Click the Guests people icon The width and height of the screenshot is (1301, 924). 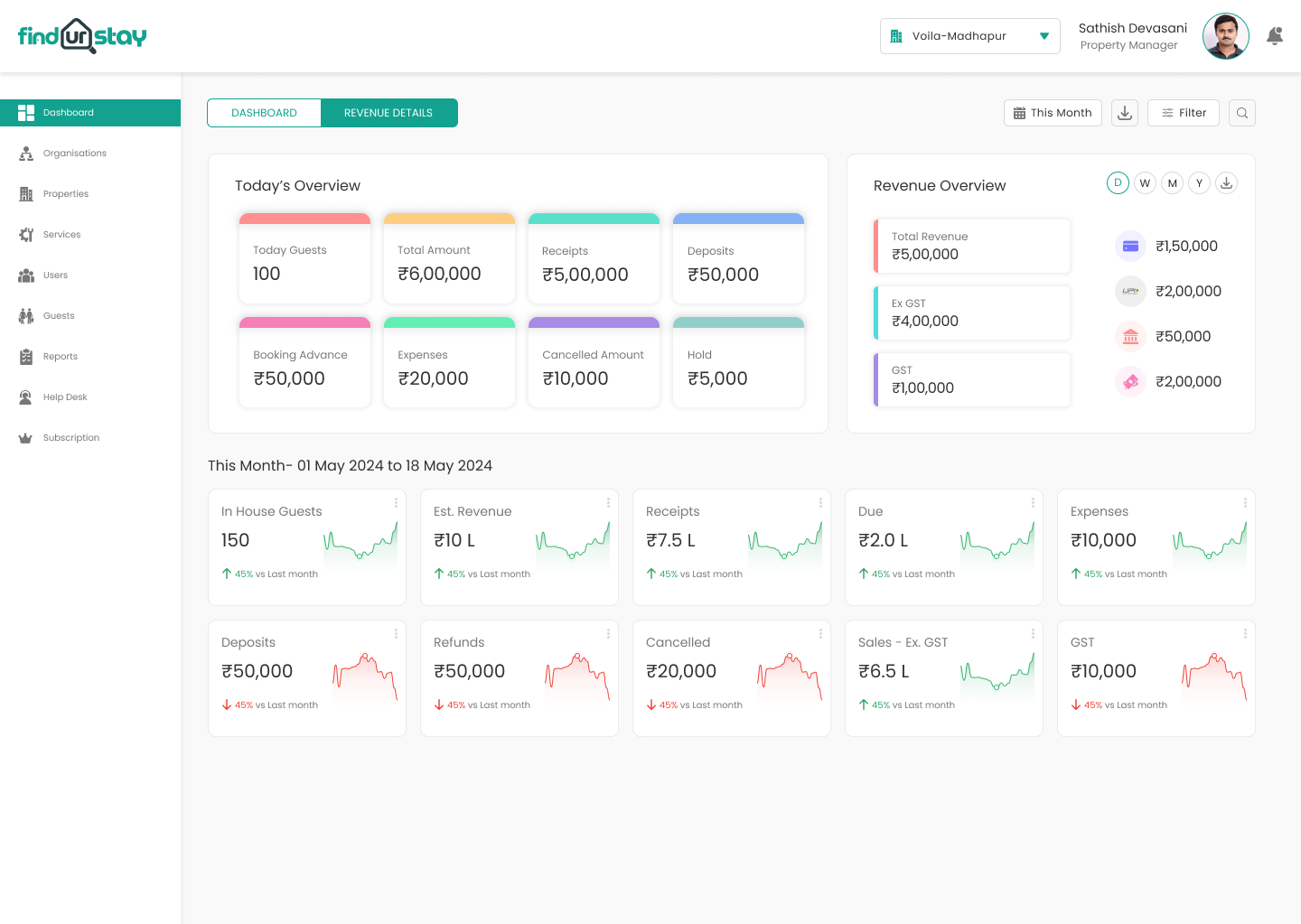[26, 316]
